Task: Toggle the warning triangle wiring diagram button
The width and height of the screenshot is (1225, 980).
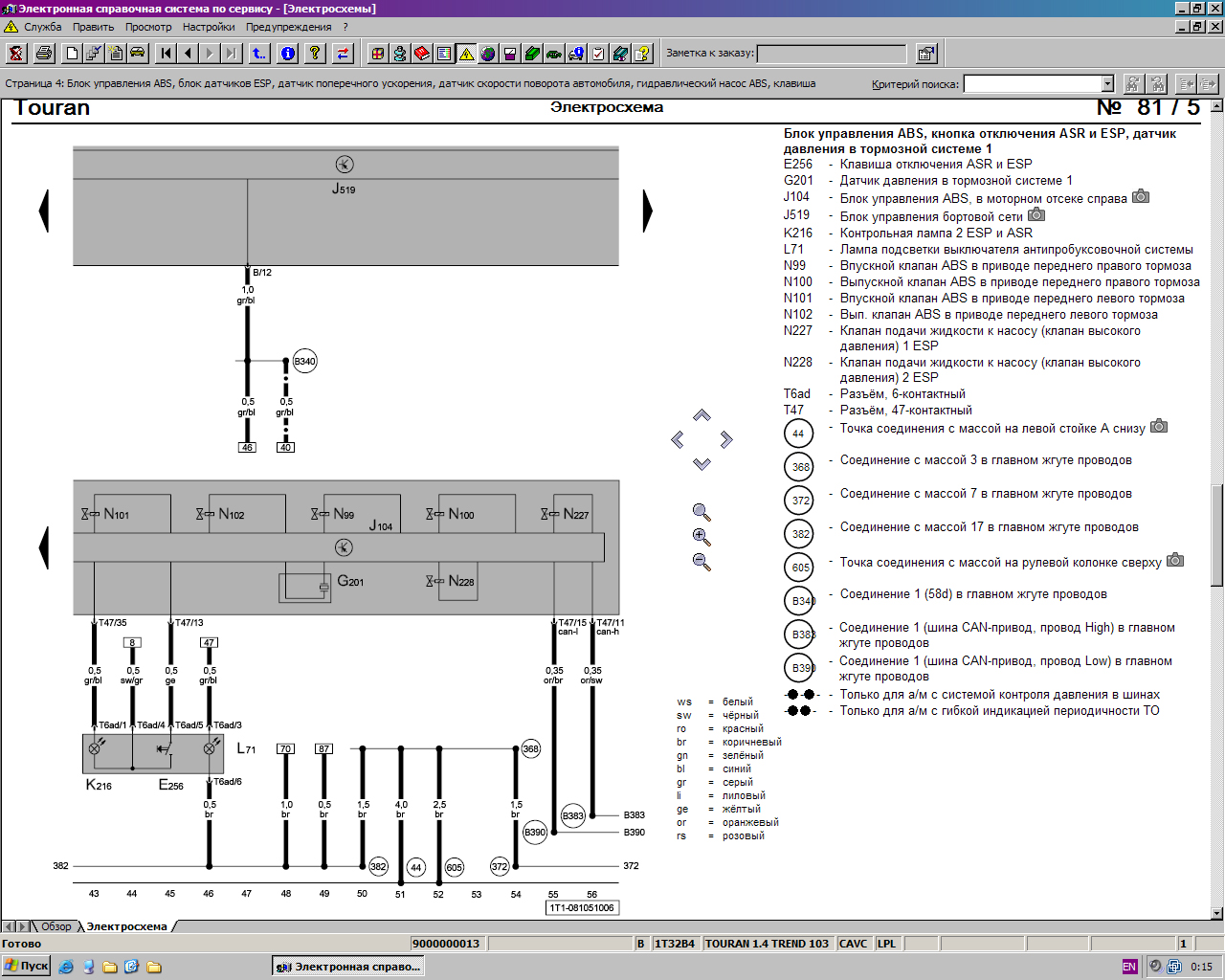Action: (466, 54)
